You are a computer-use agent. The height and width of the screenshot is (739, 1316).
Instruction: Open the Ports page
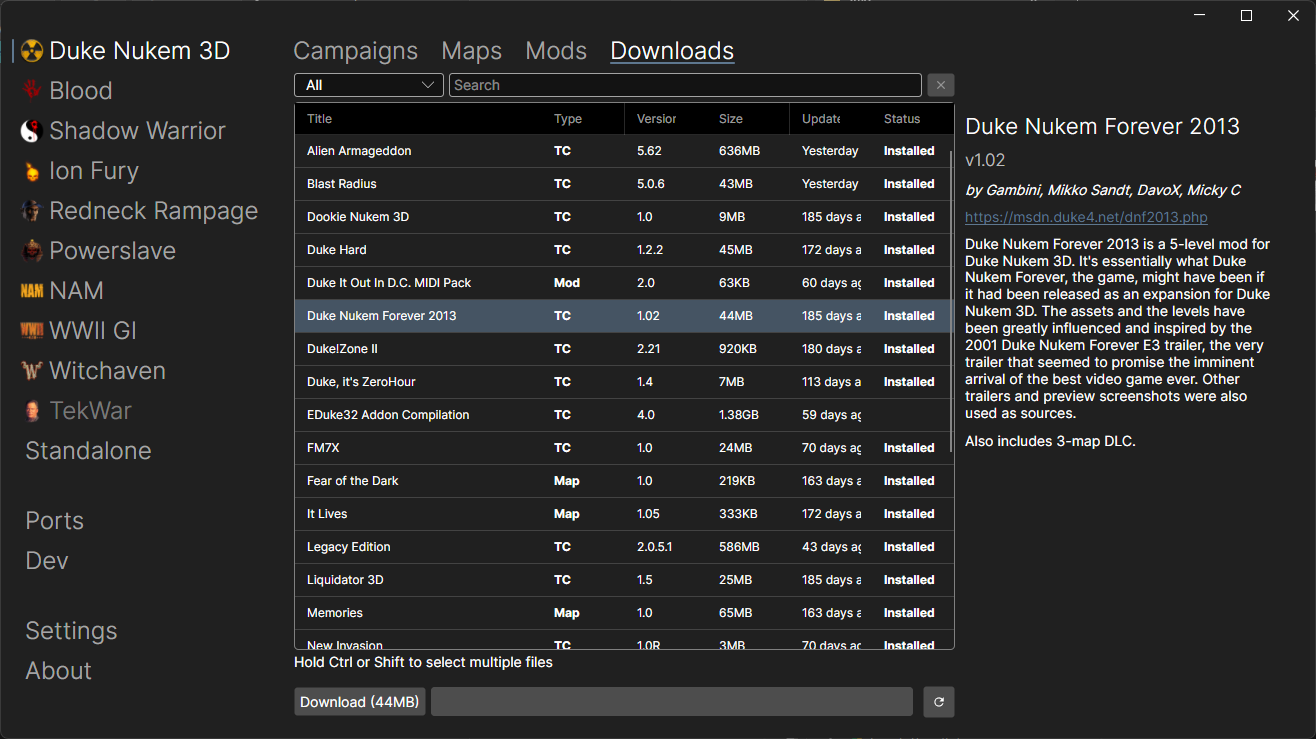[x=55, y=521]
